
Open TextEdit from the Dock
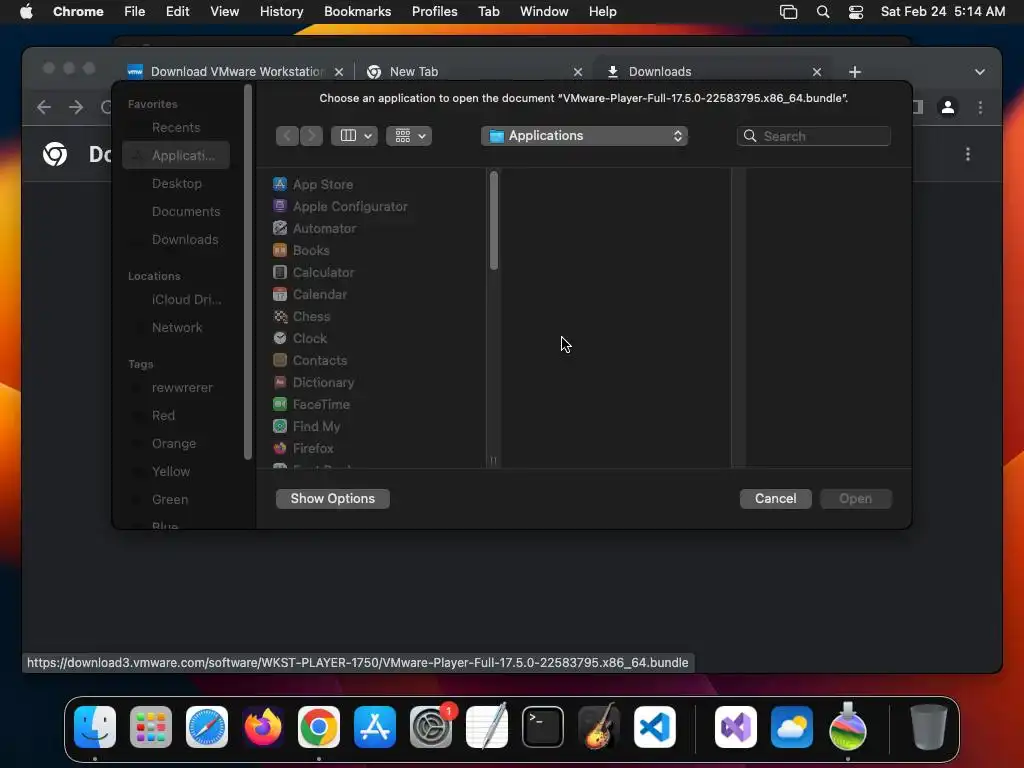(487, 727)
